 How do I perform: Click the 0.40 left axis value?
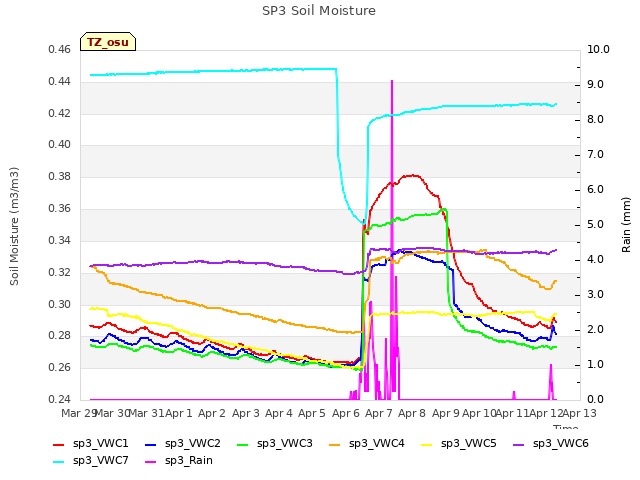(x=60, y=145)
